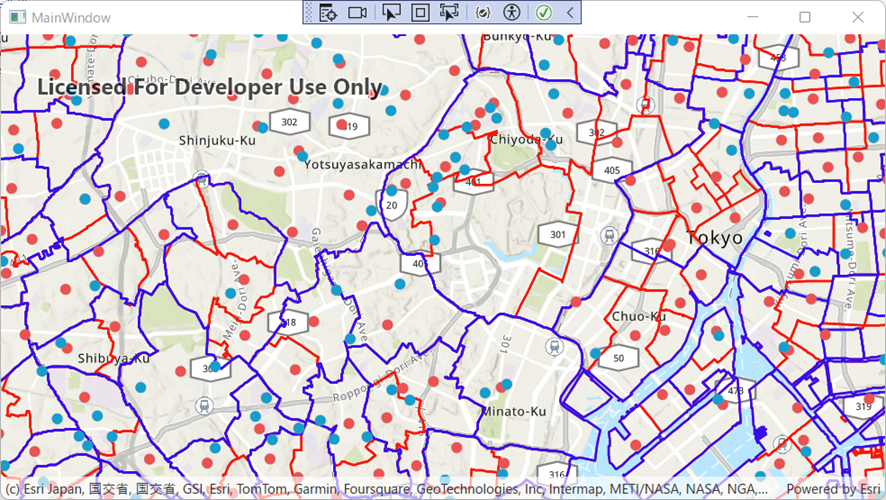Click rail station icon beside 301 shield
The image size is (886, 500).
click(x=609, y=234)
